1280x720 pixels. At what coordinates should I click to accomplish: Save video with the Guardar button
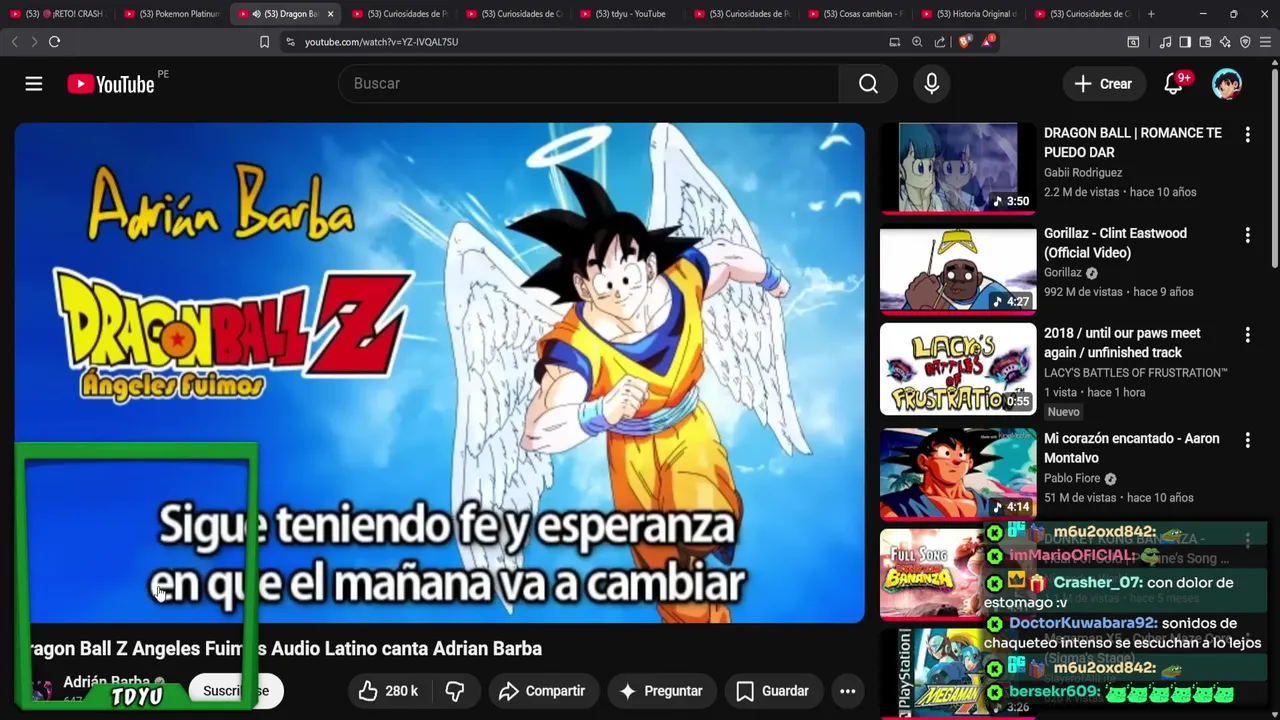tap(772, 691)
